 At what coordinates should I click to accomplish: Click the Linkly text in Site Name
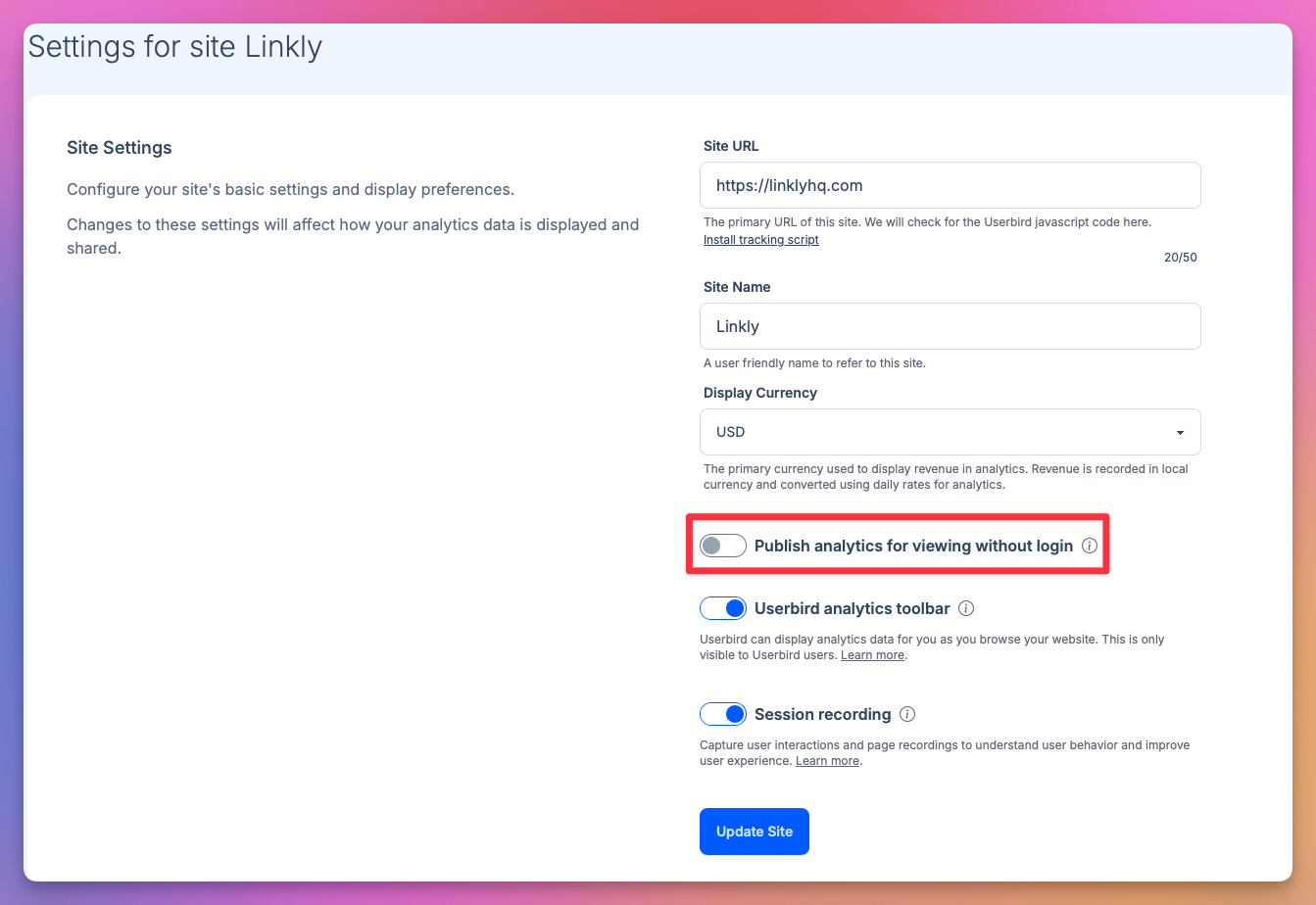point(737,326)
